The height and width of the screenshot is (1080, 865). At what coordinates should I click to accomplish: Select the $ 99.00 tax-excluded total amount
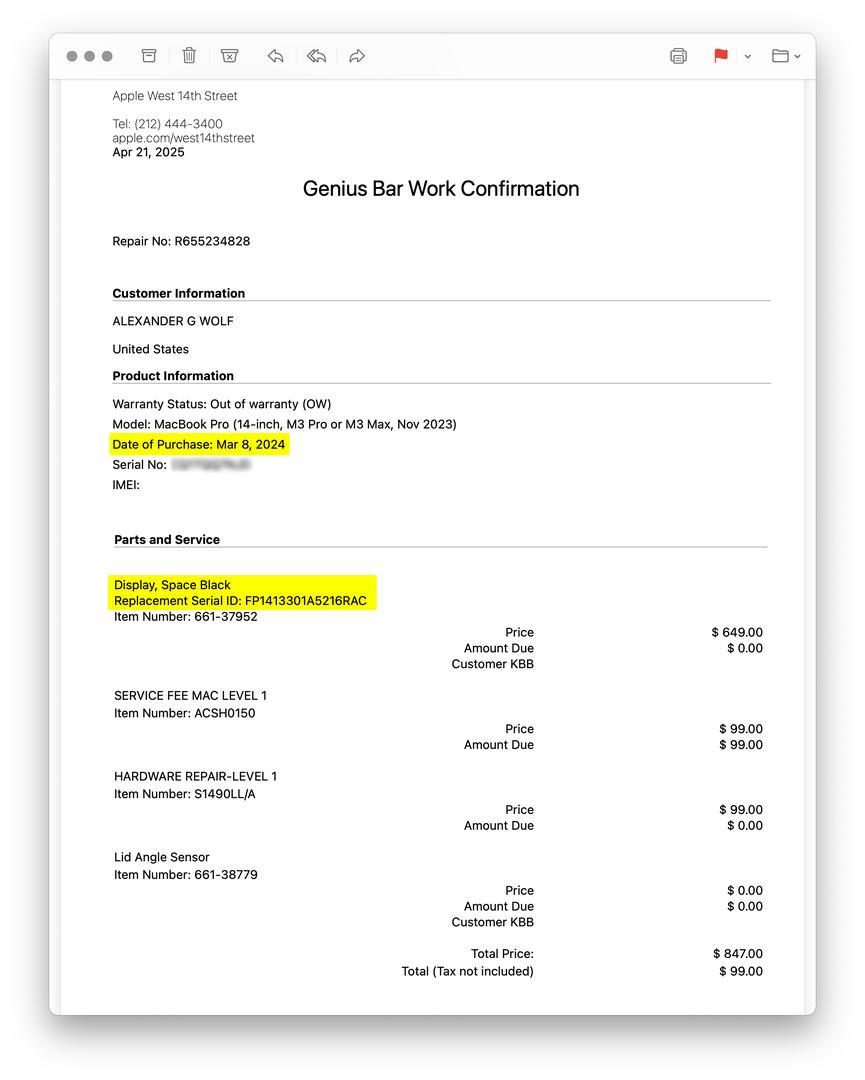pos(741,971)
